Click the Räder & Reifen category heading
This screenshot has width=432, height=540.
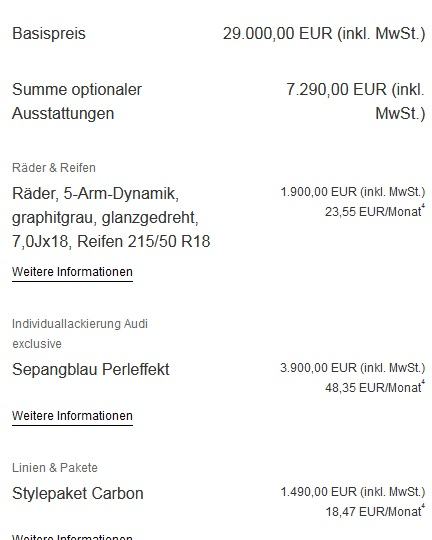point(54,168)
